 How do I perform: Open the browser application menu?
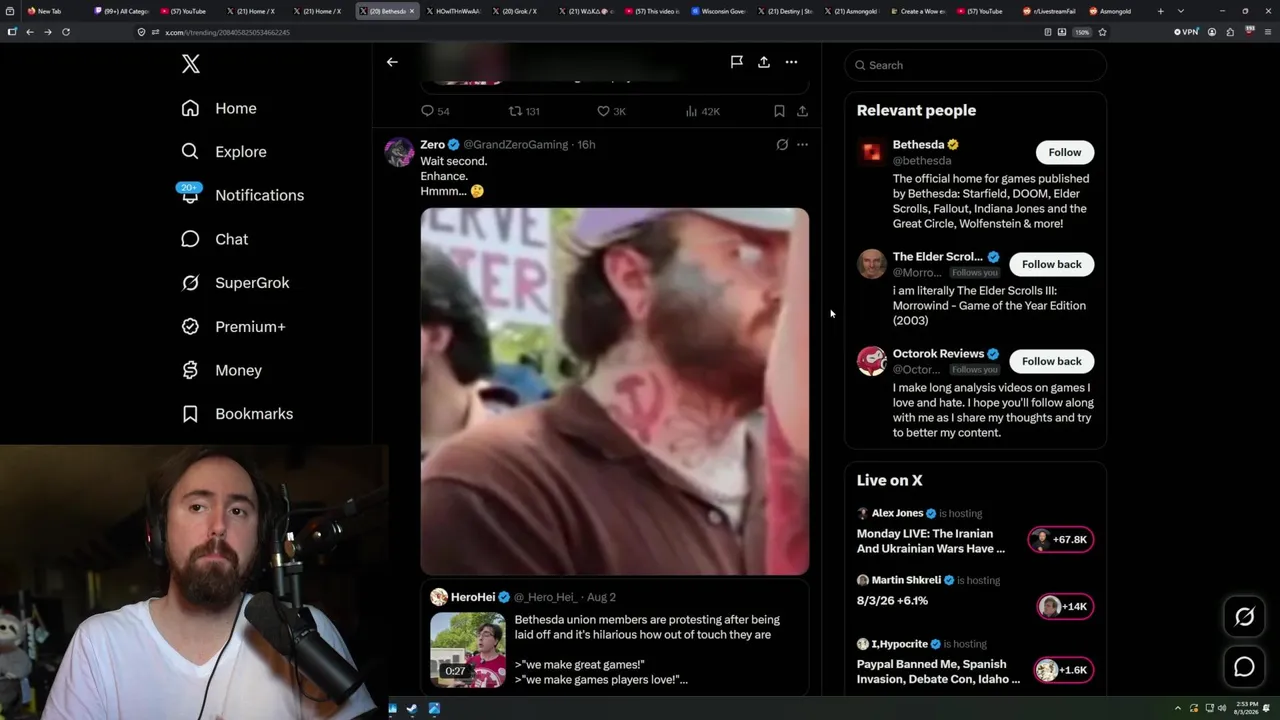(1266, 32)
